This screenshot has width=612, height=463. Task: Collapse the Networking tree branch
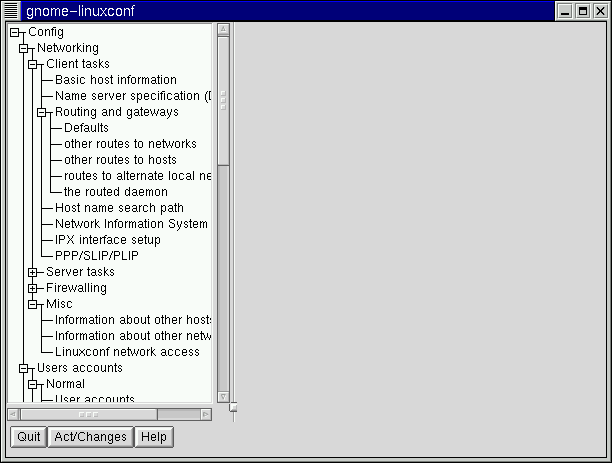(x=23, y=48)
